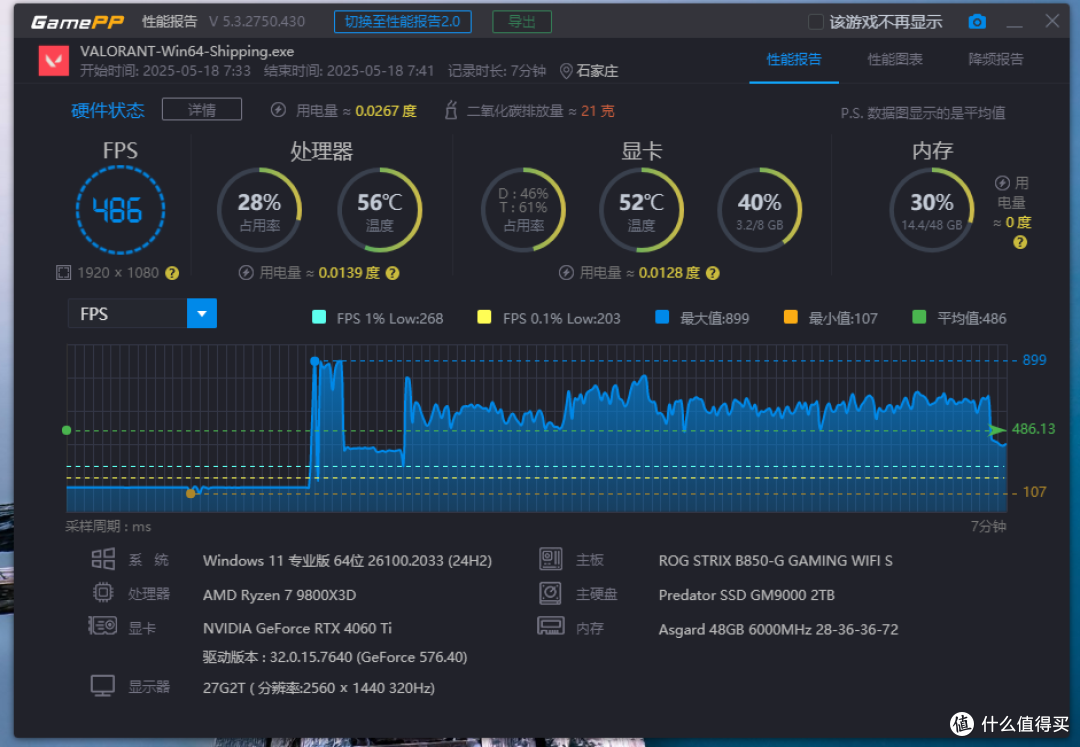Click the processor 56℃ temperature gauge
This screenshot has height=747, width=1080.
pos(380,210)
